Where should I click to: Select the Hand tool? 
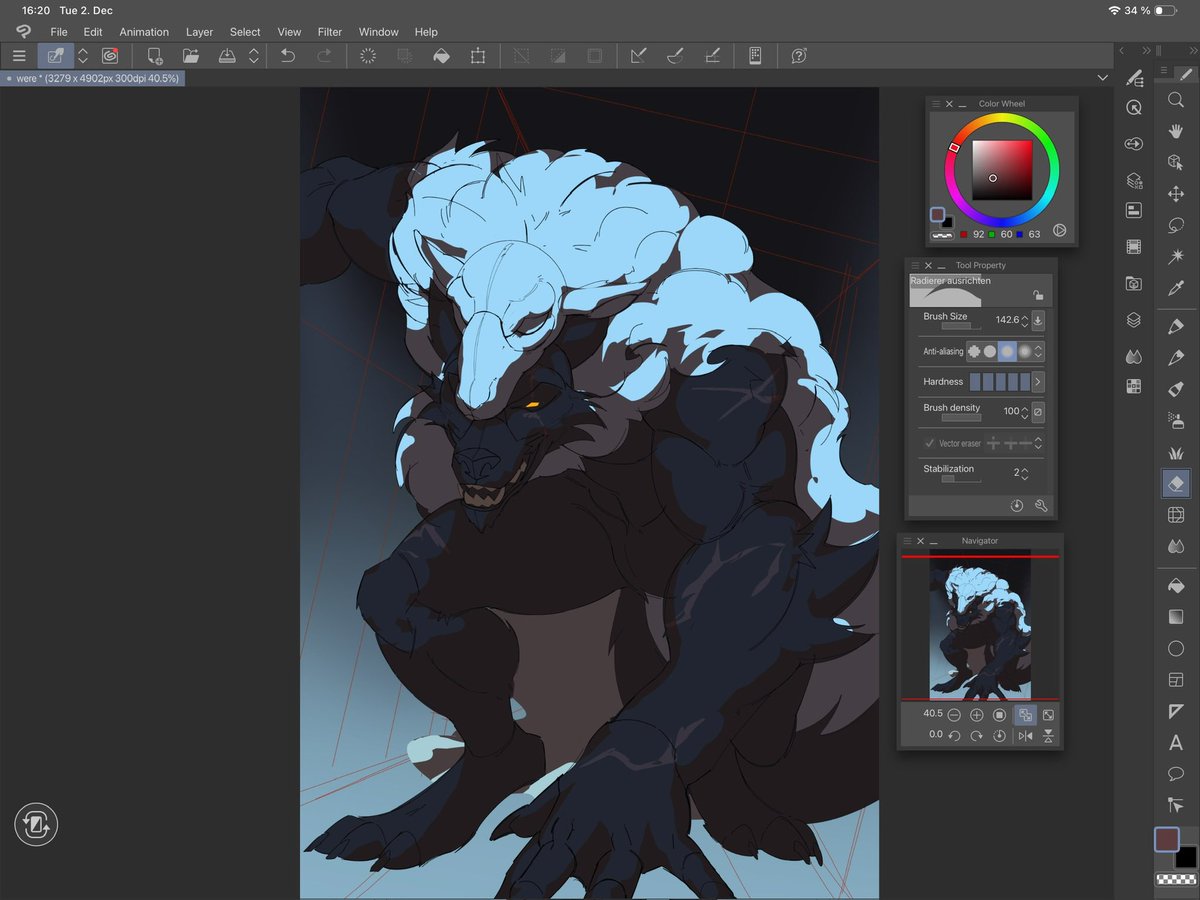tap(1175, 131)
